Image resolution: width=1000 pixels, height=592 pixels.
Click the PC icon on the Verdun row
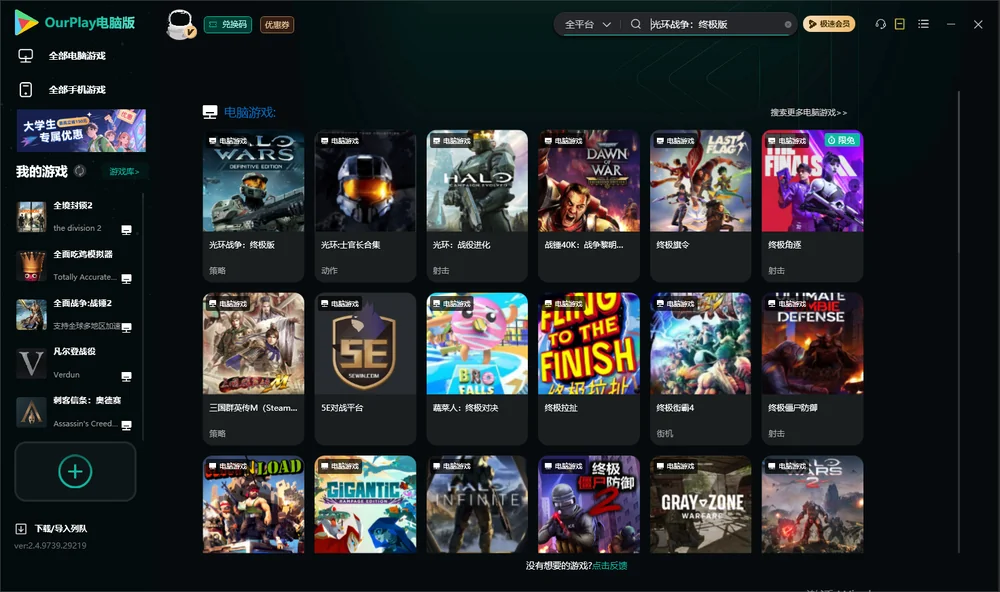click(x=126, y=376)
